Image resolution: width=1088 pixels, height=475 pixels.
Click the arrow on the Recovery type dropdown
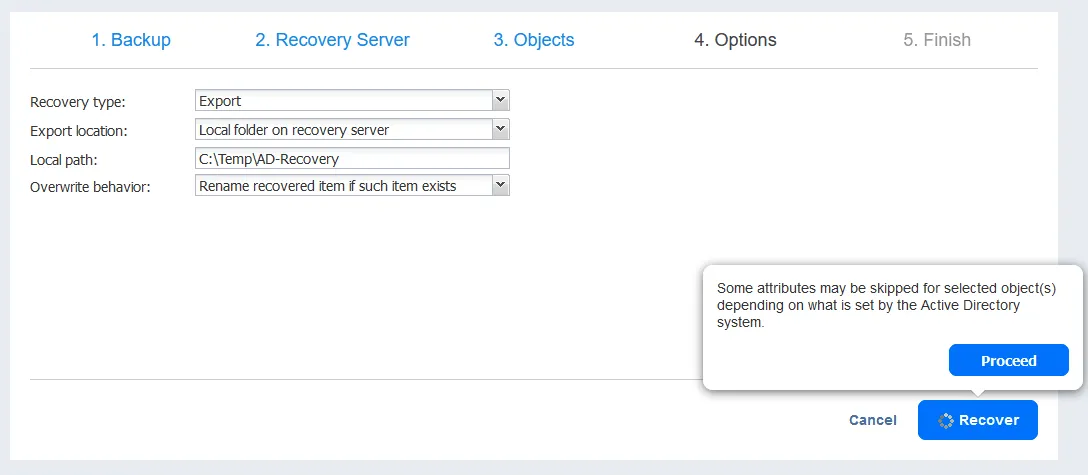pos(501,100)
